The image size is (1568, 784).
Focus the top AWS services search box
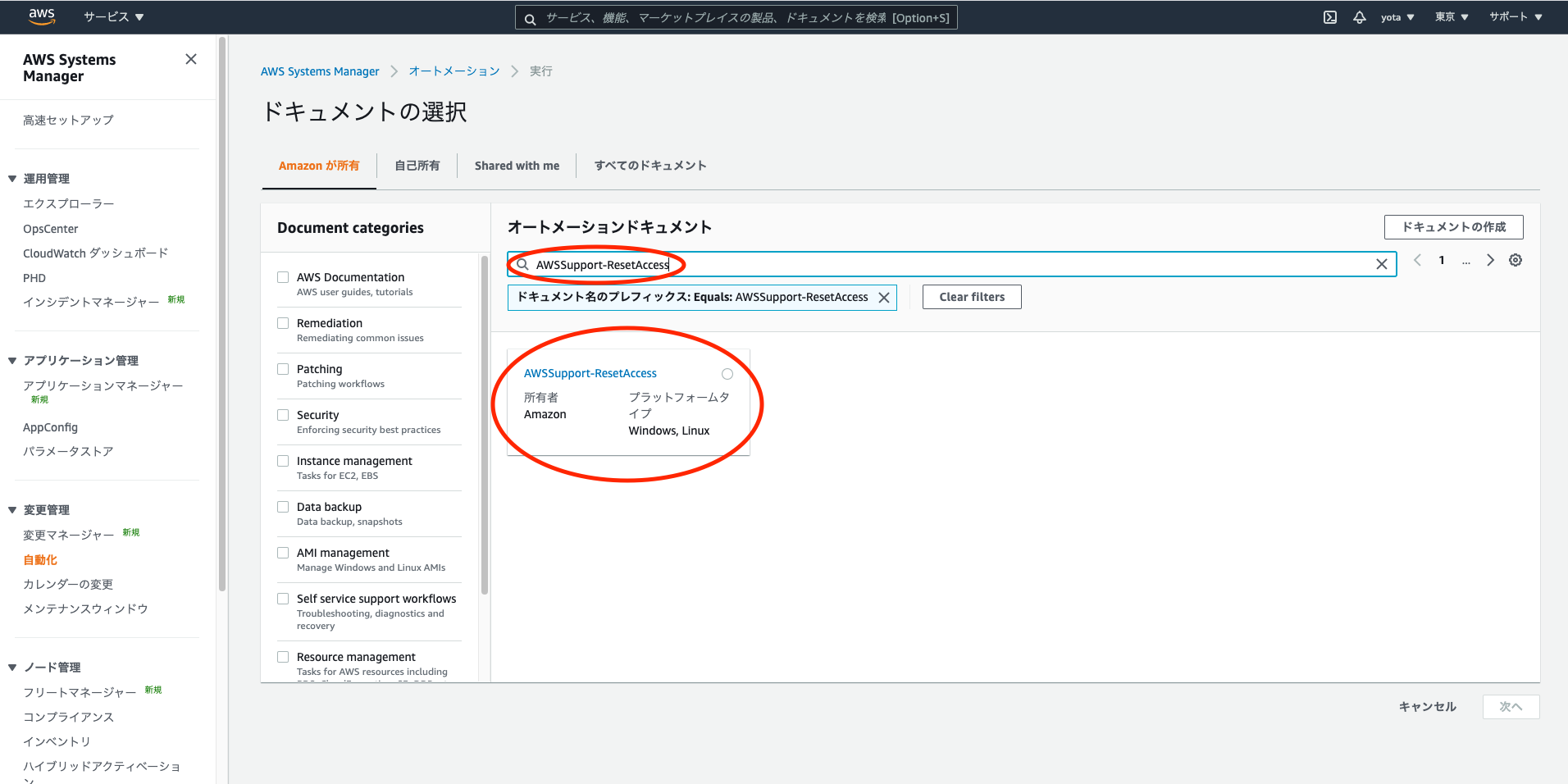[x=736, y=17]
